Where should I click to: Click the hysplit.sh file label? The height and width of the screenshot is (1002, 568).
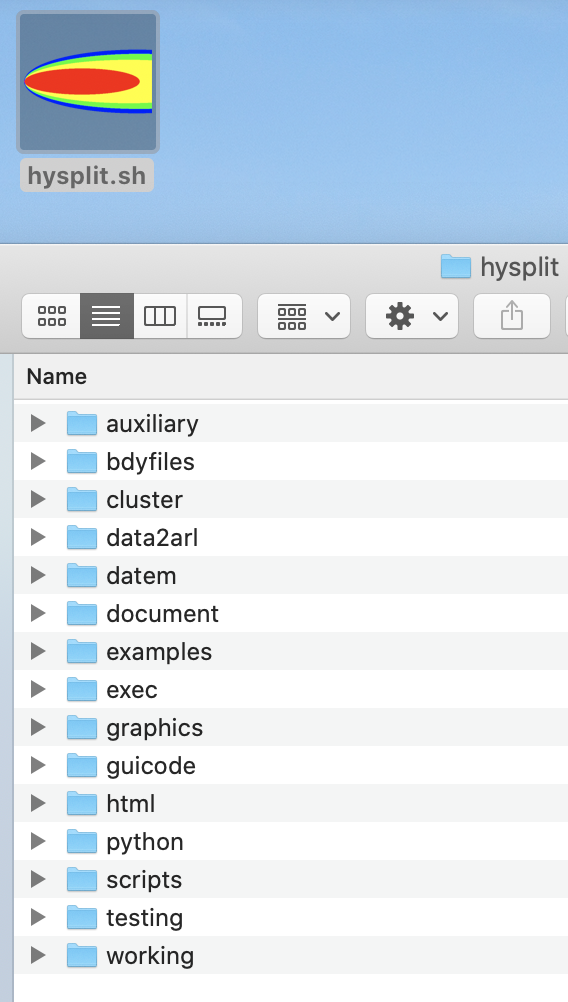click(87, 176)
